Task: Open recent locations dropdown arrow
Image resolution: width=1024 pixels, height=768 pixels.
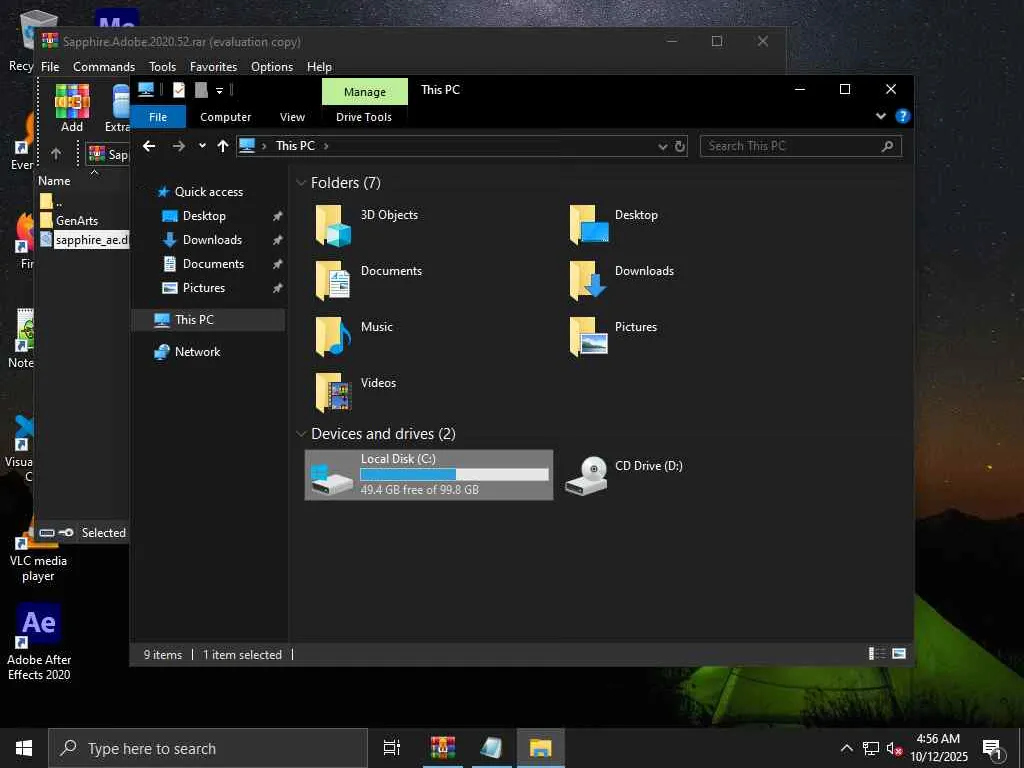Action: [202, 146]
